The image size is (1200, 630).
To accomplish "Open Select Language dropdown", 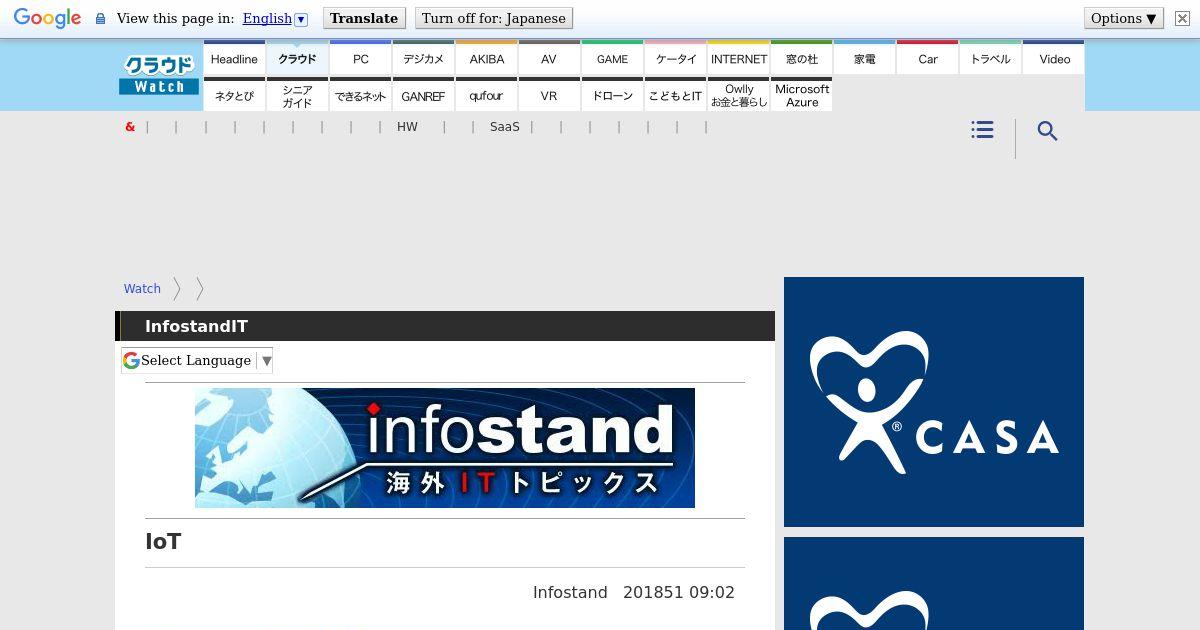I will [197, 361].
